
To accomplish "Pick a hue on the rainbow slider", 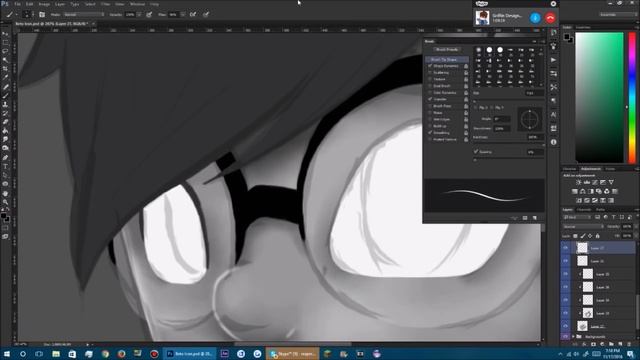I will tap(632, 98).
